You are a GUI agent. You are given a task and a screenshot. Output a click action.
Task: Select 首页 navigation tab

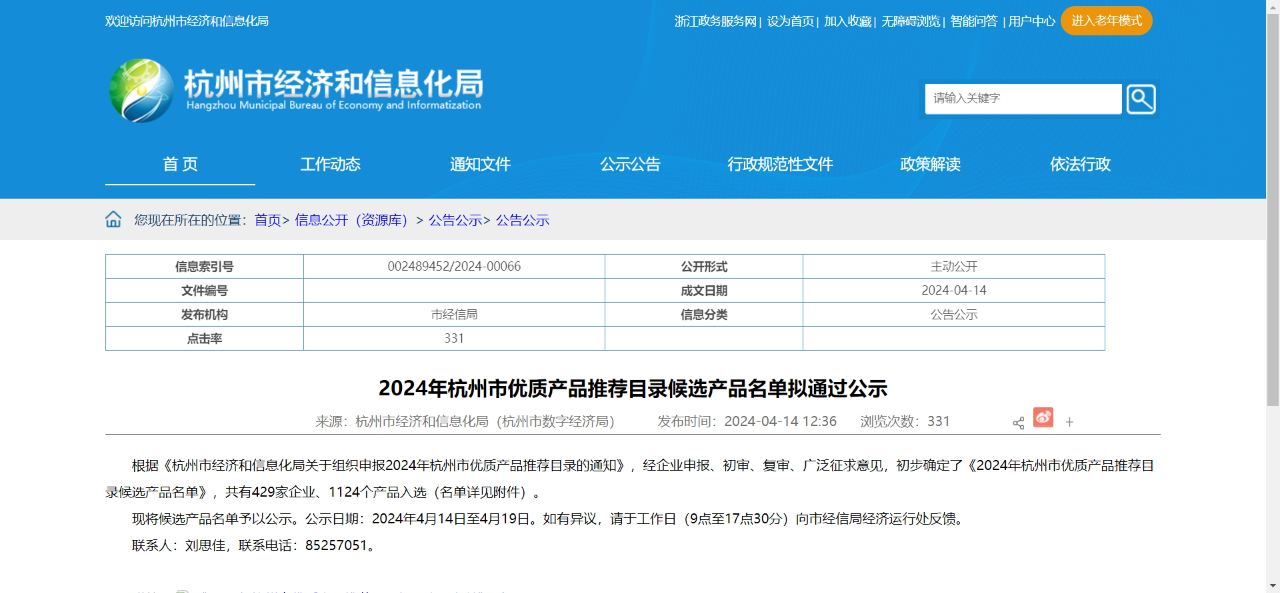pos(180,165)
